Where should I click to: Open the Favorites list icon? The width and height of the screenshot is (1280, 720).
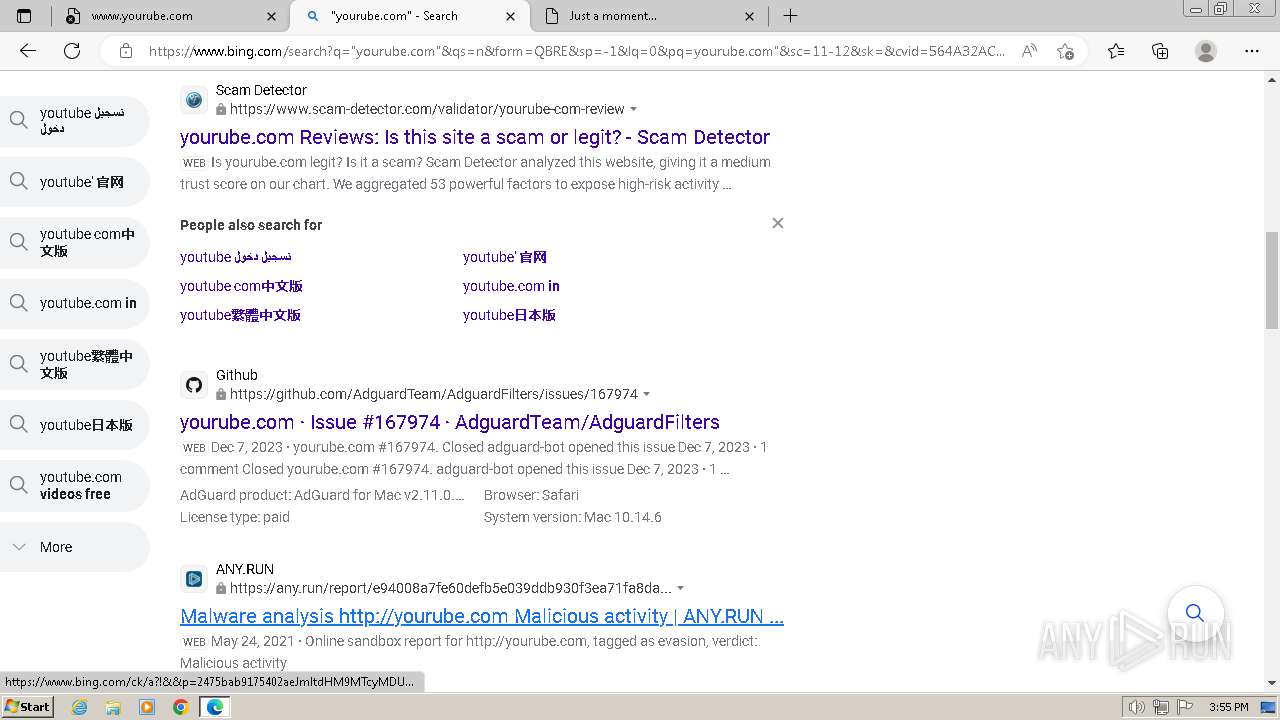[1116, 51]
